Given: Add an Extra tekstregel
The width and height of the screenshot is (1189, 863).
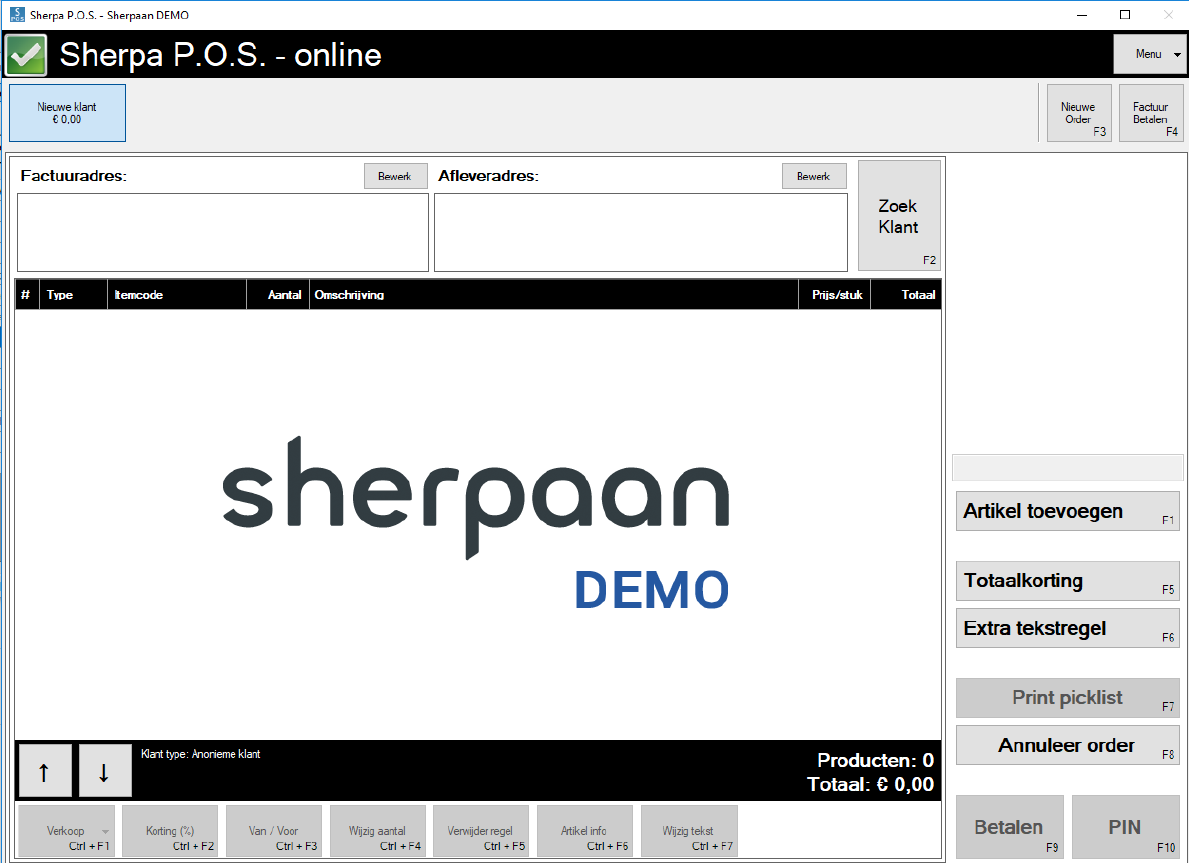Looking at the screenshot, I should (1068, 628).
